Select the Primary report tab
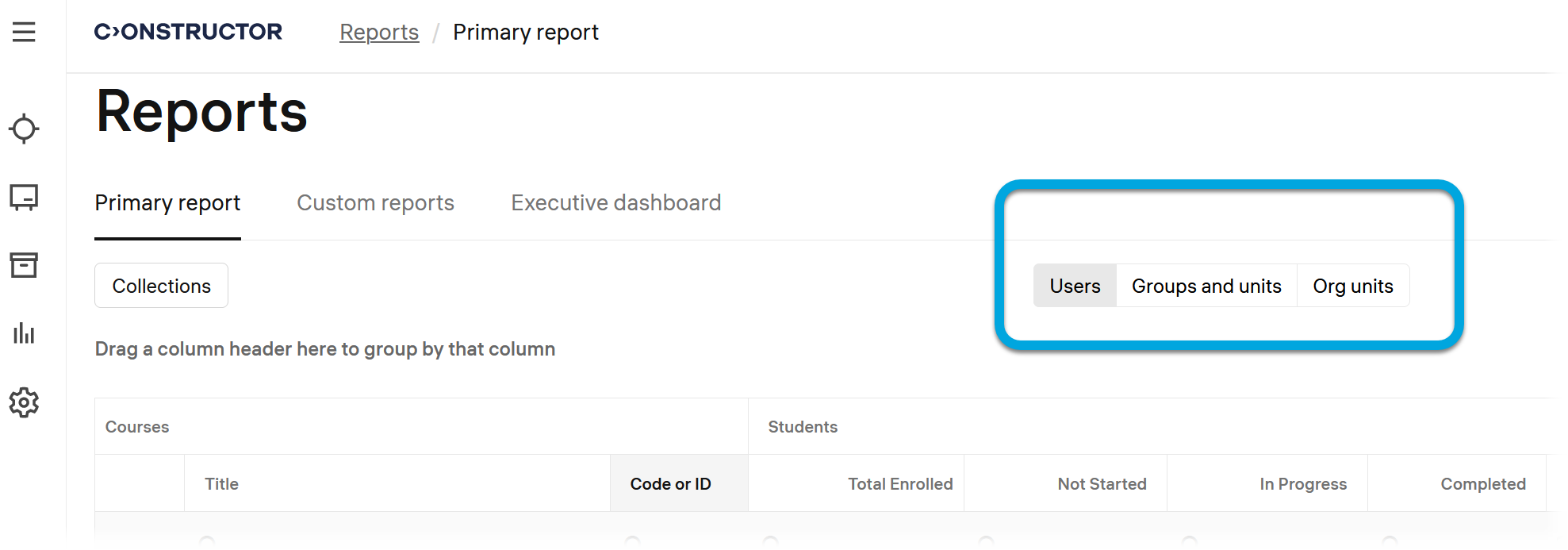Image resolution: width=1568 pixels, height=550 pixels. coord(167,203)
